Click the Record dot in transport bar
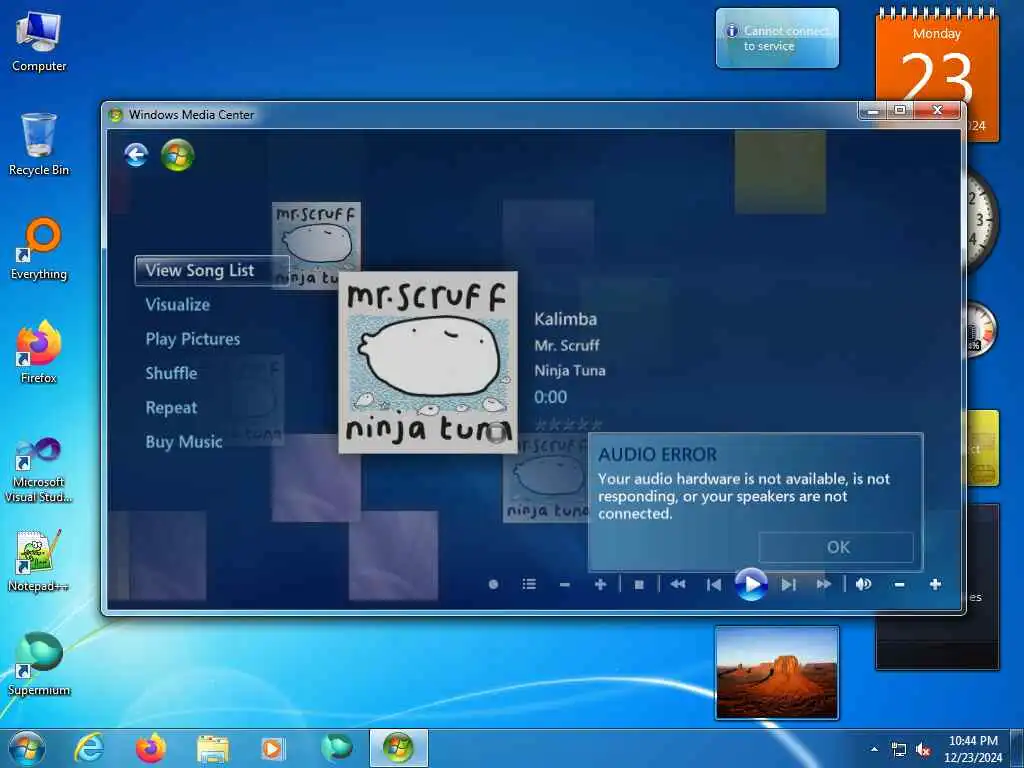Image resolution: width=1024 pixels, height=768 pixels. point(494,584)
